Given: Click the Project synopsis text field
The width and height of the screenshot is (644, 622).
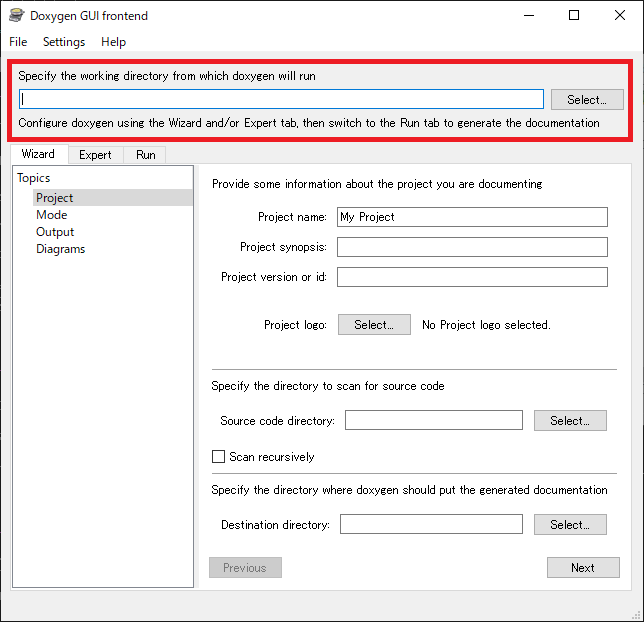Looking at the screenshot, I should (472, 247).
